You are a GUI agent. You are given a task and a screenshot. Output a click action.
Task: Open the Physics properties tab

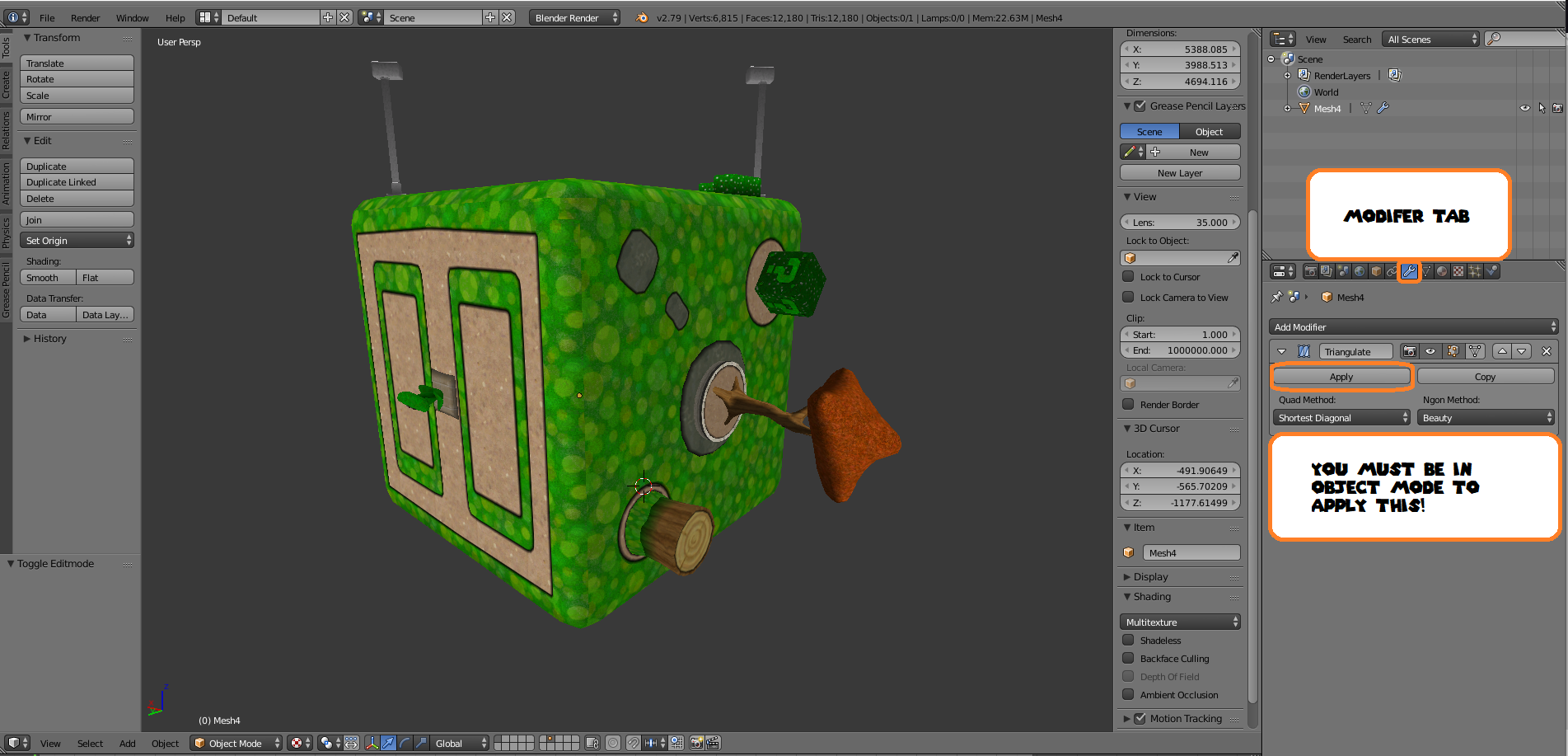pyautogui.click(x=1491, y=271)
